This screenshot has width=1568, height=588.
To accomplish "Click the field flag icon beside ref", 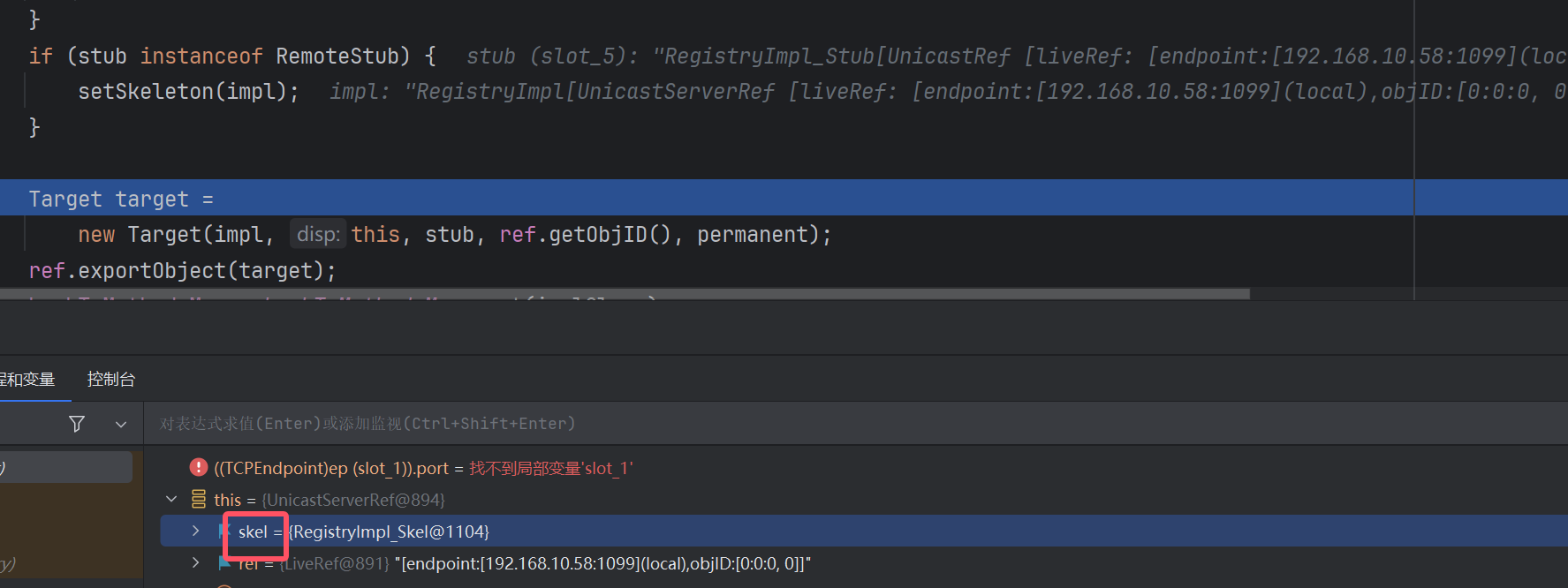I will coord(224,563).
